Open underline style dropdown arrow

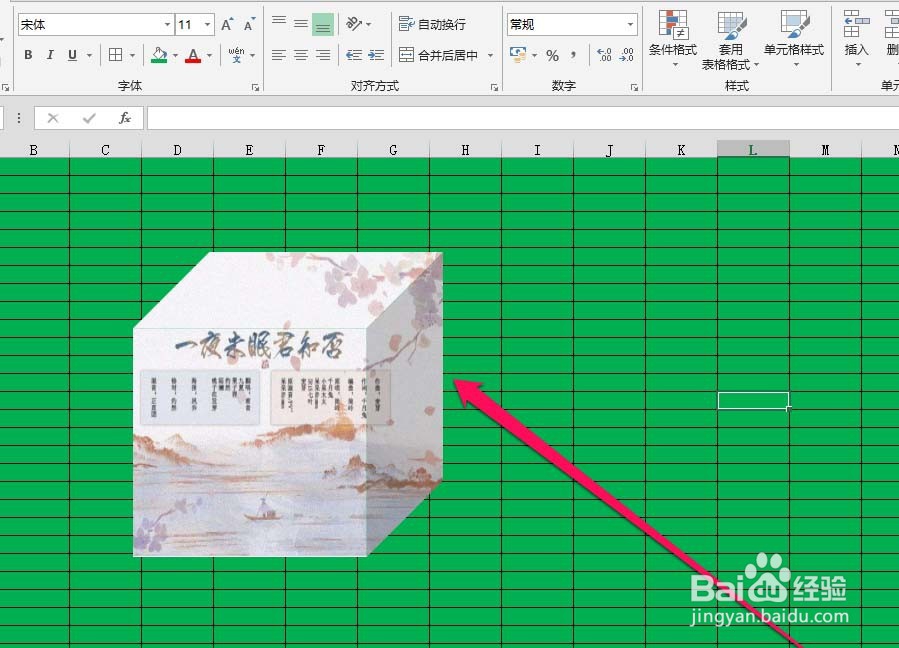tap(89, 56)
